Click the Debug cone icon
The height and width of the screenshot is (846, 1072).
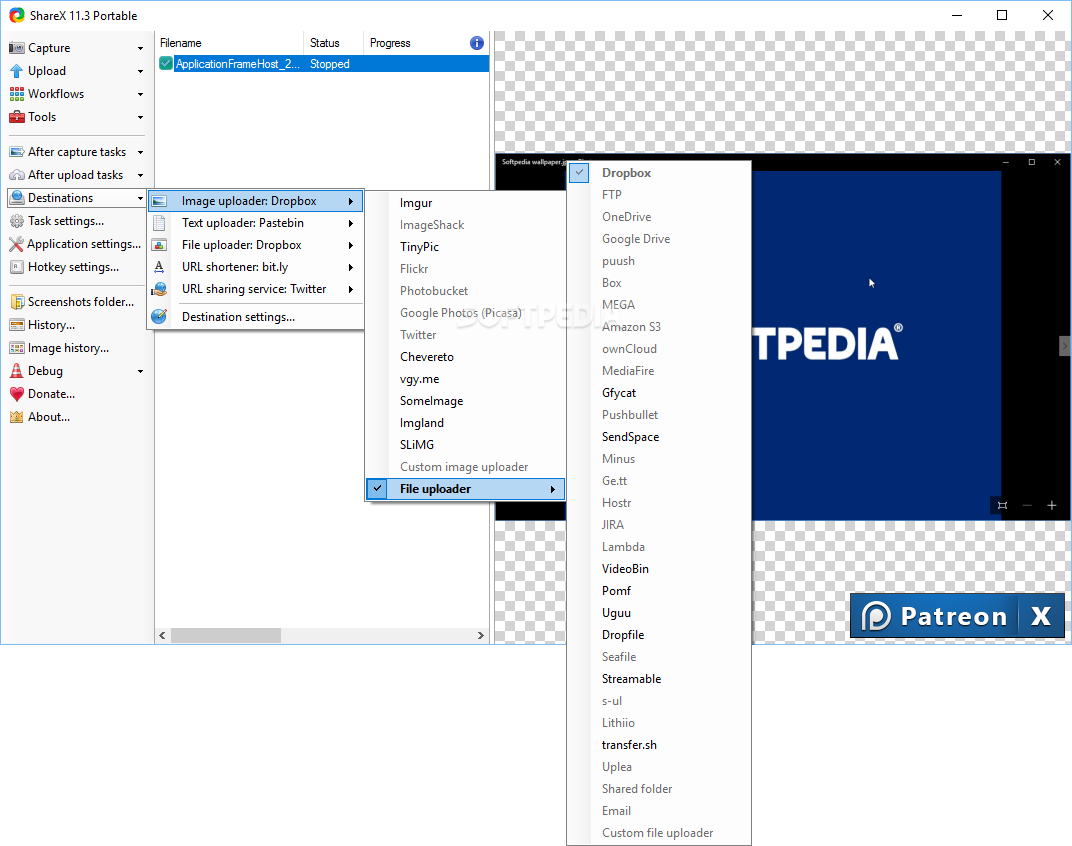coord(16,371)
